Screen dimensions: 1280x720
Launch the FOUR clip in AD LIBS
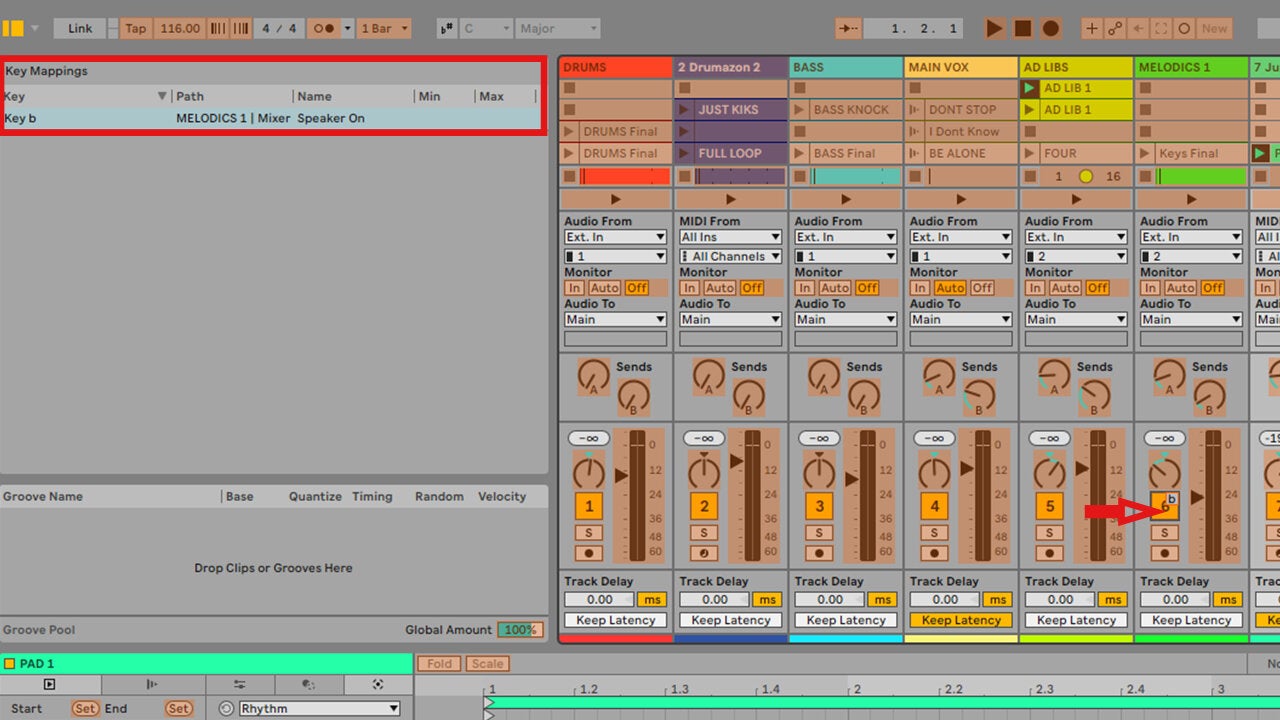tap(1030, 153)
